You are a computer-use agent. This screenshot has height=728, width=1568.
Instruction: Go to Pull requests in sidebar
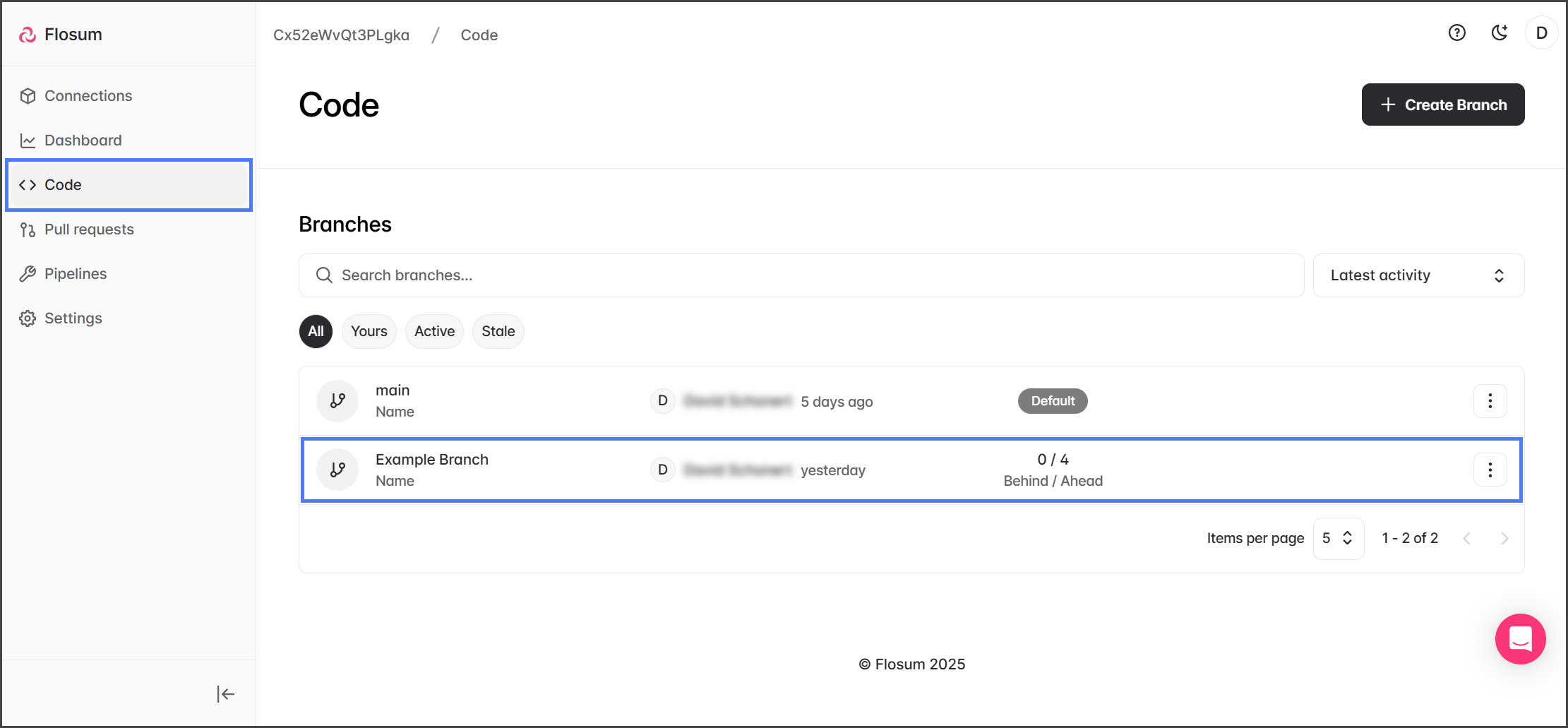click(89, 229)
